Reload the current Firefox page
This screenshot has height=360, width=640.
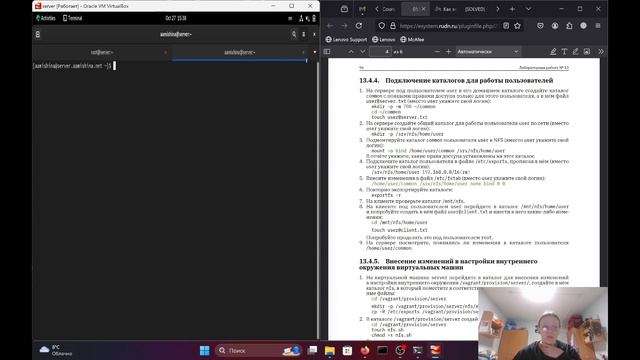point(359,26)
